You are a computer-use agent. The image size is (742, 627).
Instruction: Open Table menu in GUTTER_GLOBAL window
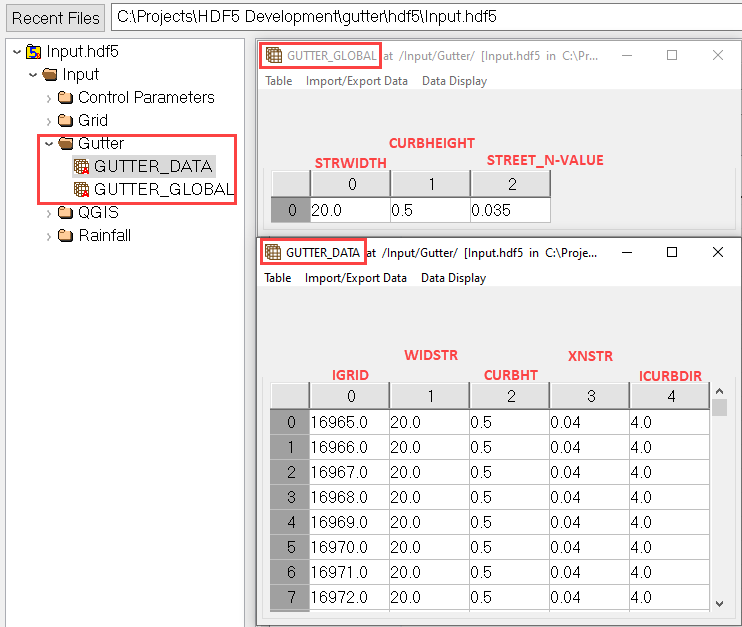point(278,81)
